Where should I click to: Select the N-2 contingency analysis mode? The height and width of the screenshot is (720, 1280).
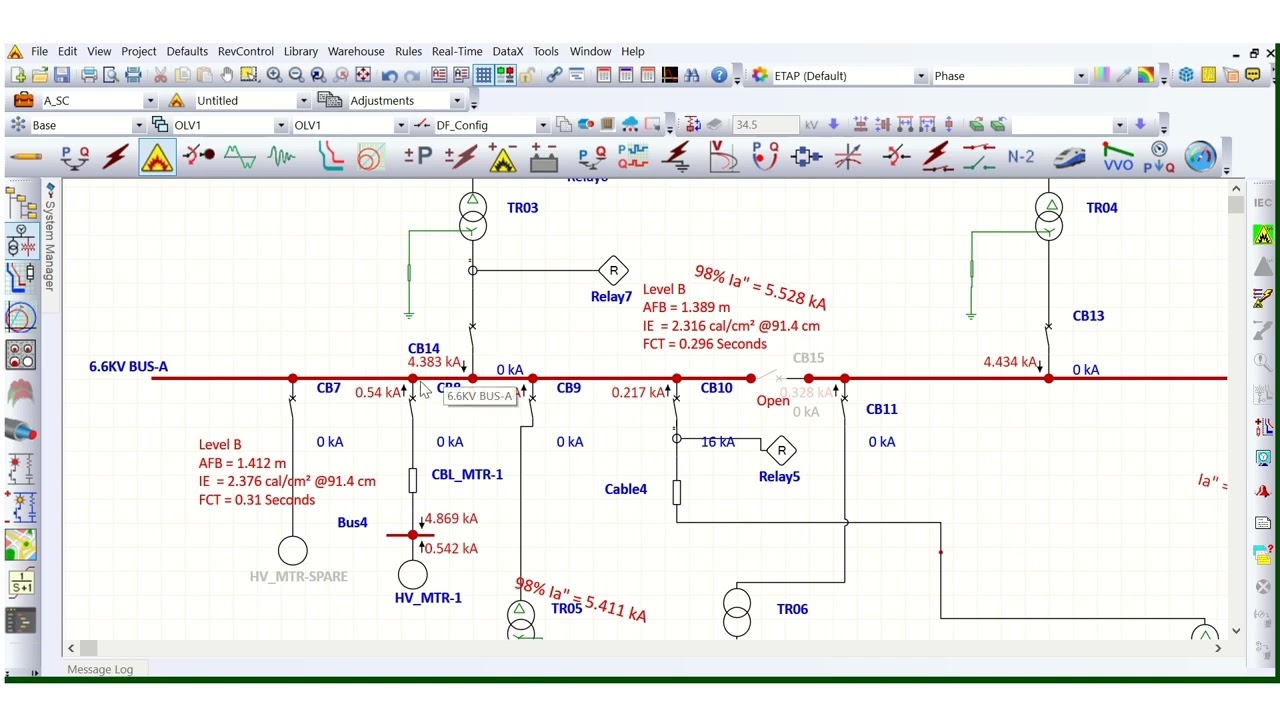pos(1021,157)
